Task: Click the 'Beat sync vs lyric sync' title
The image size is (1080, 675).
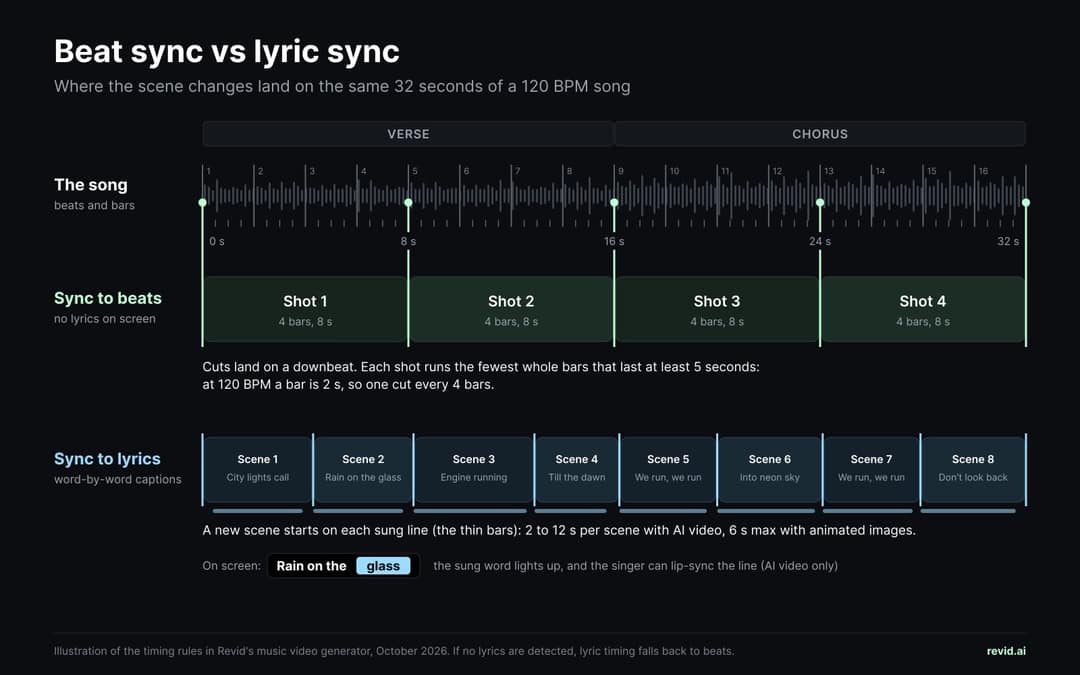Action: [227, 52]
